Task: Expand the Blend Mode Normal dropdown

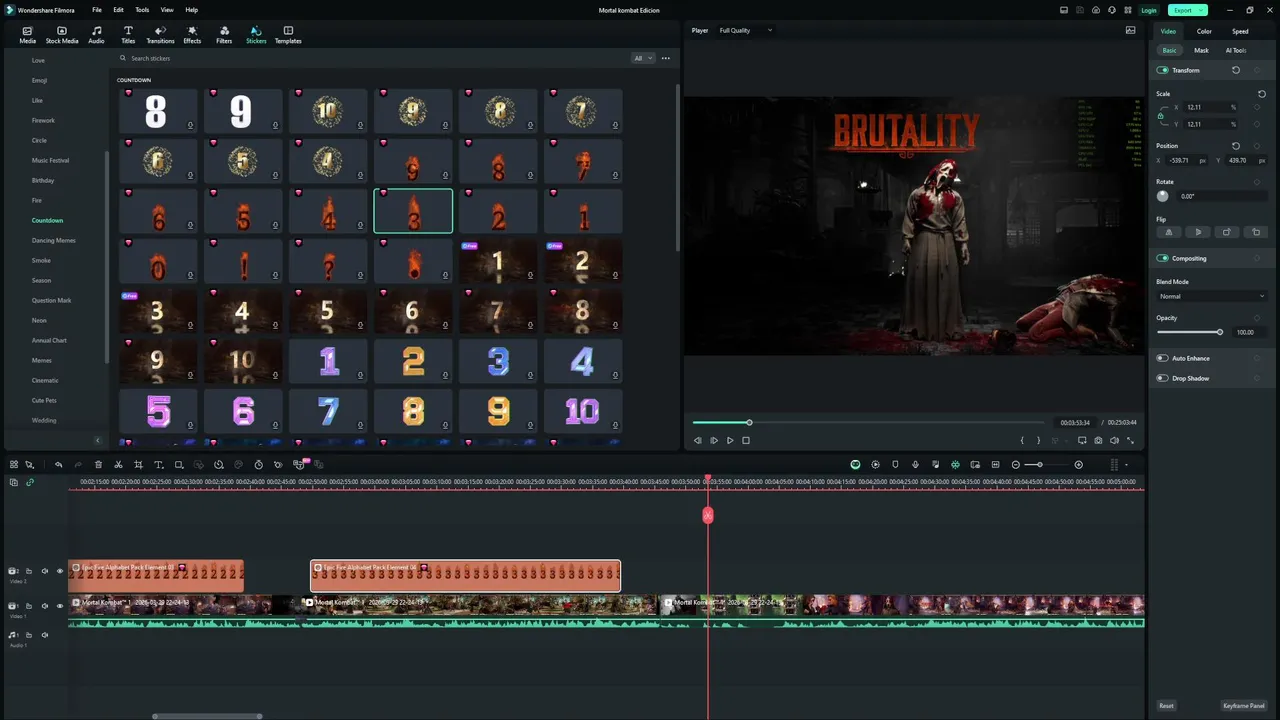Action: coord(1212,296)
